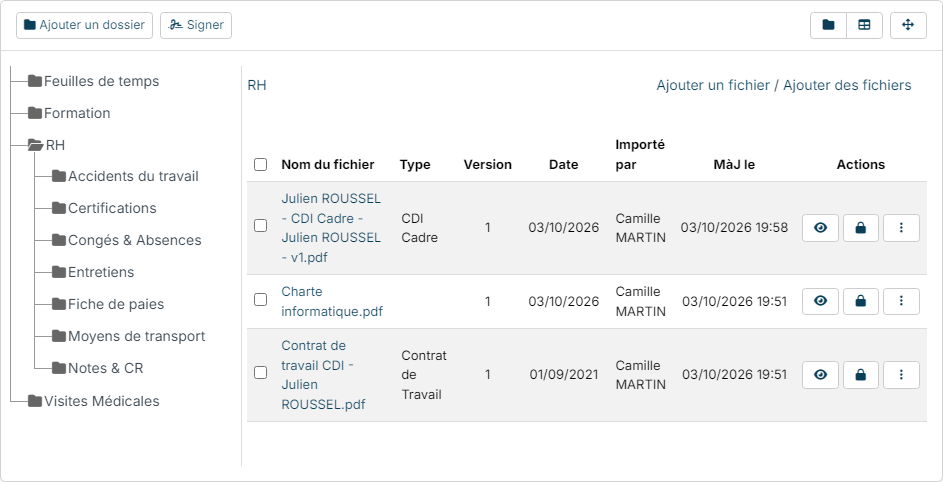Lock the CDI Cadre file

(x=861, y=228)
